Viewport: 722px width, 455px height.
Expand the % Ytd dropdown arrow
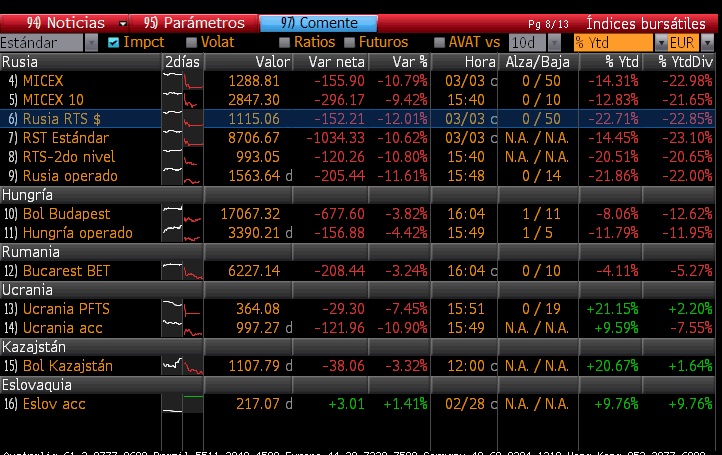661,43
